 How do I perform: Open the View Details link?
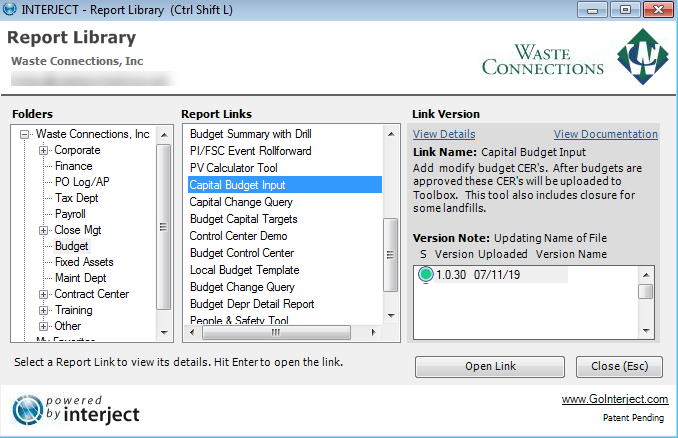(x=444, y=134)
